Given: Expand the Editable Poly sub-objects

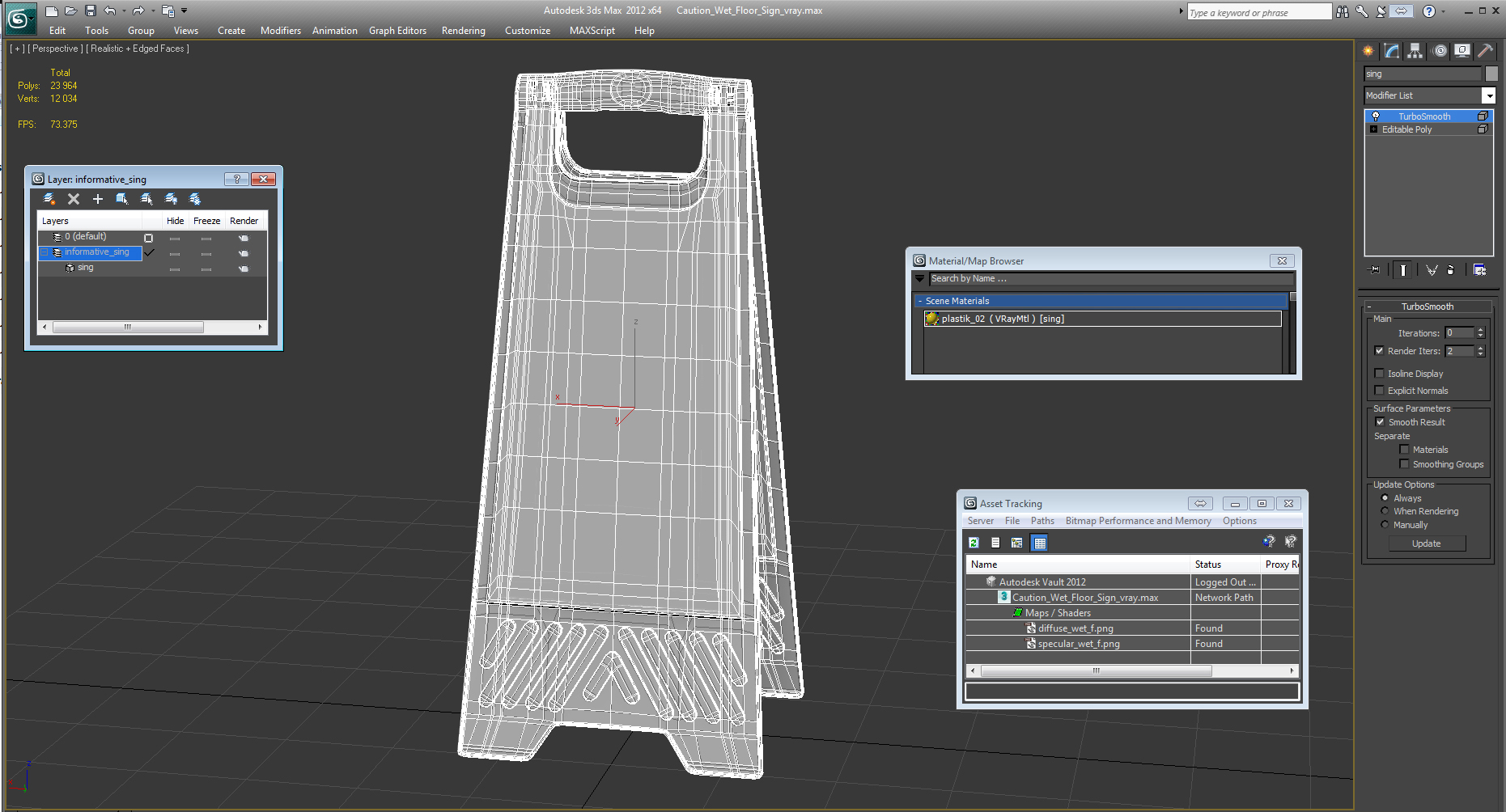Looking at the screenshot, I should pyautogui.click(x=1373, y=129).
